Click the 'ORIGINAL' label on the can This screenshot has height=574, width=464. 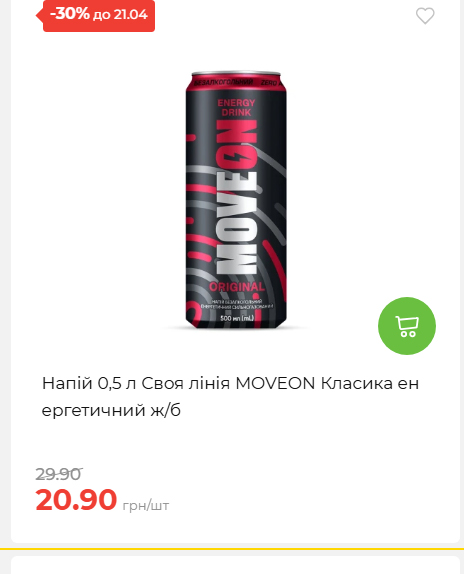point(237,287)
